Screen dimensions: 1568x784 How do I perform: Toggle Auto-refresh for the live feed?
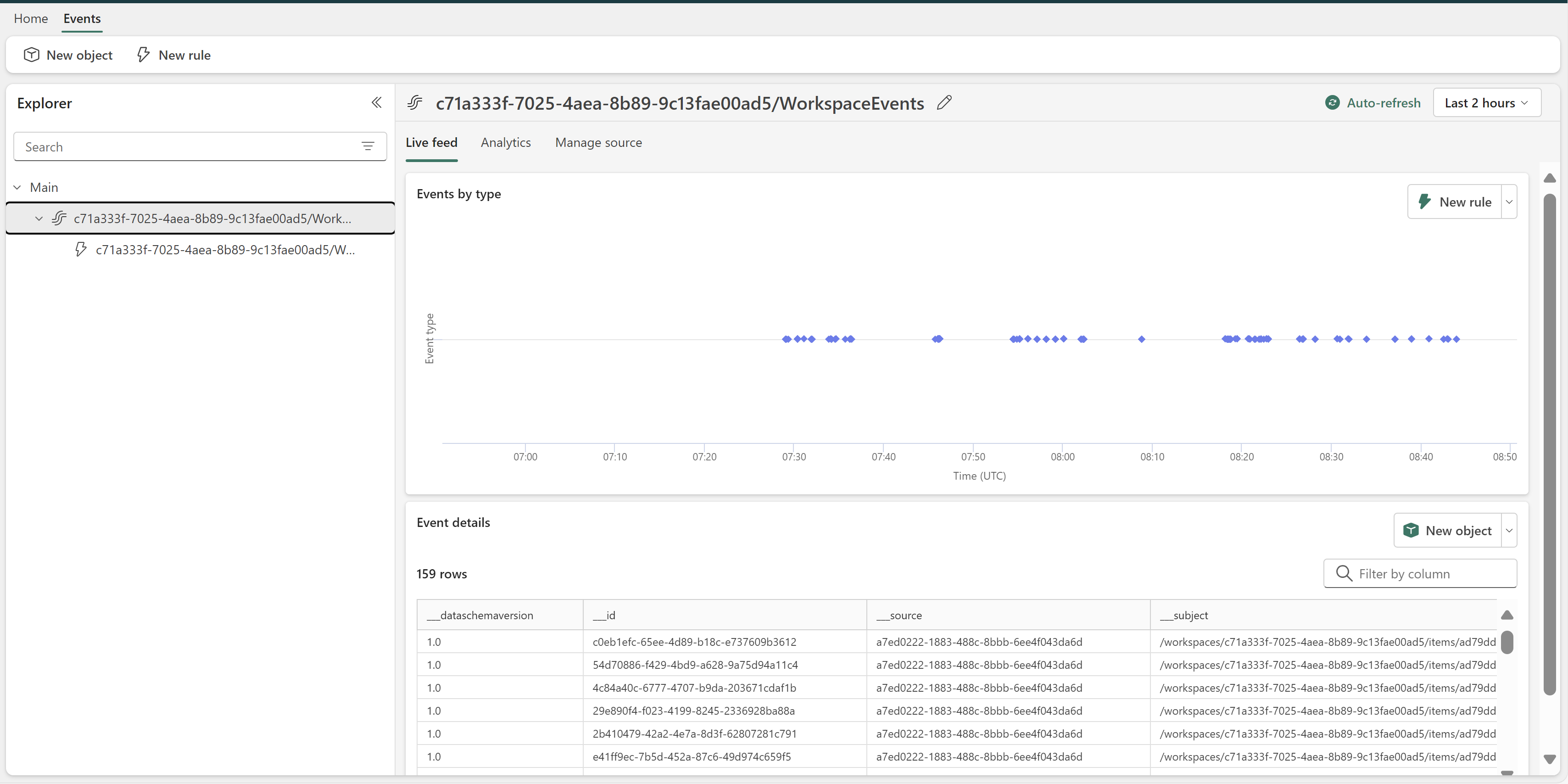[x=1373, y=102]
